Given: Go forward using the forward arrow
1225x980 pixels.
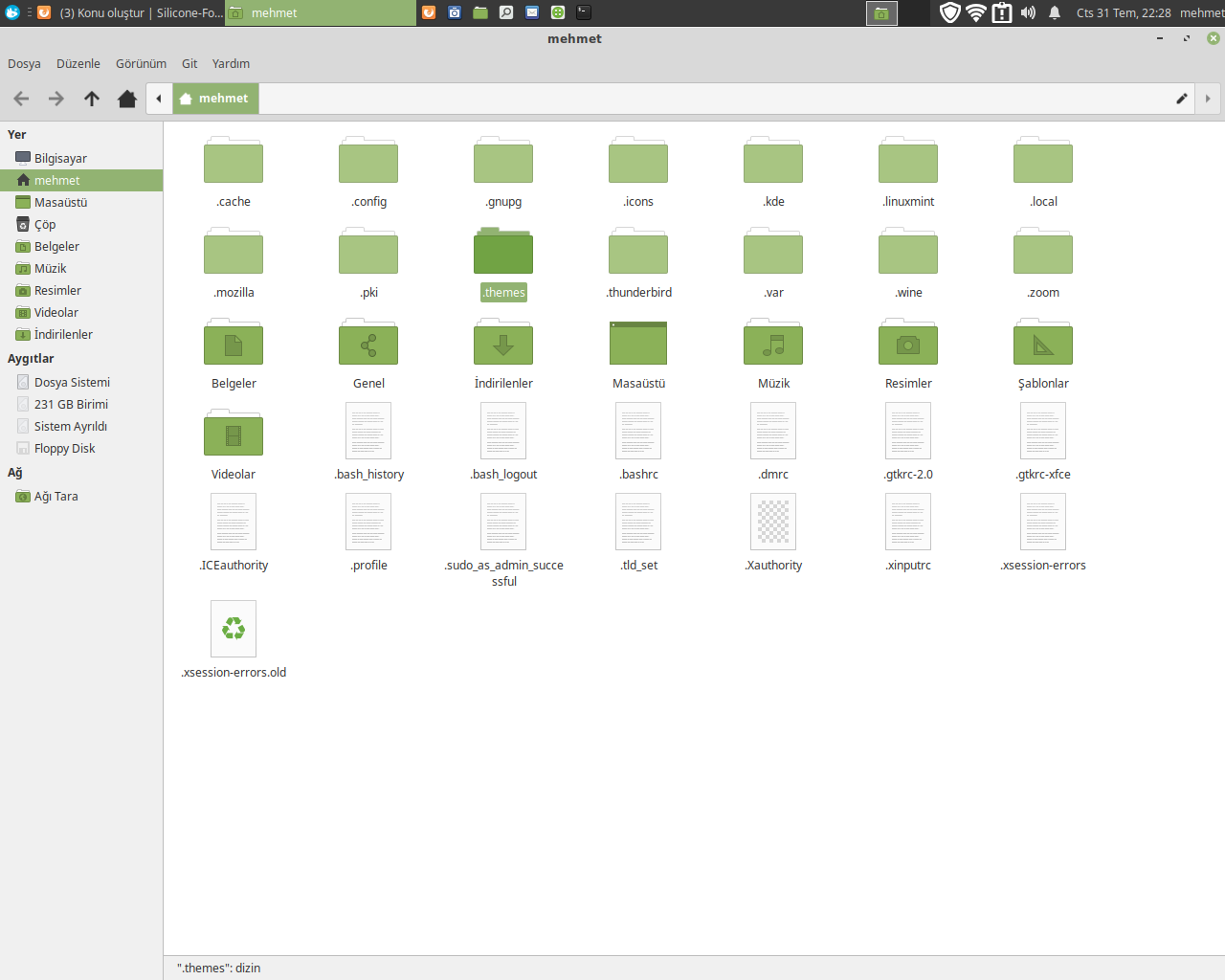Looking at the screenshot, I should pos(56,99).
